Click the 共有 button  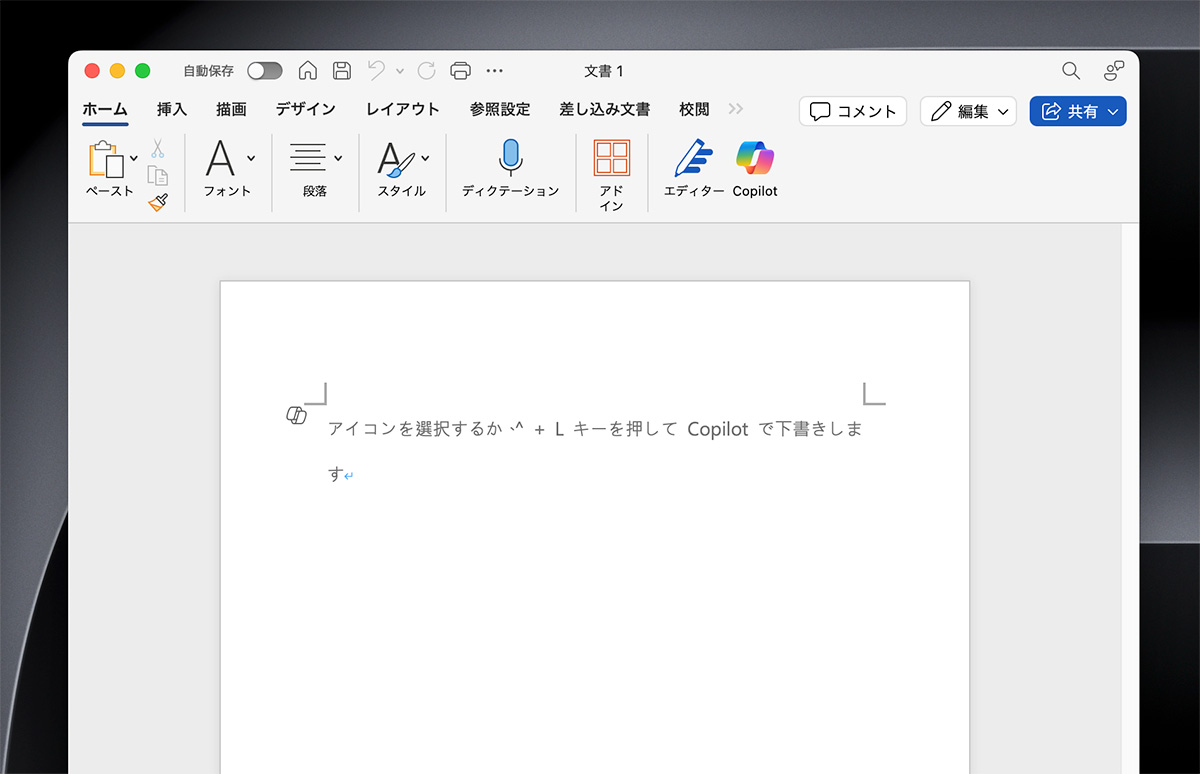(x=1078, y=111)
